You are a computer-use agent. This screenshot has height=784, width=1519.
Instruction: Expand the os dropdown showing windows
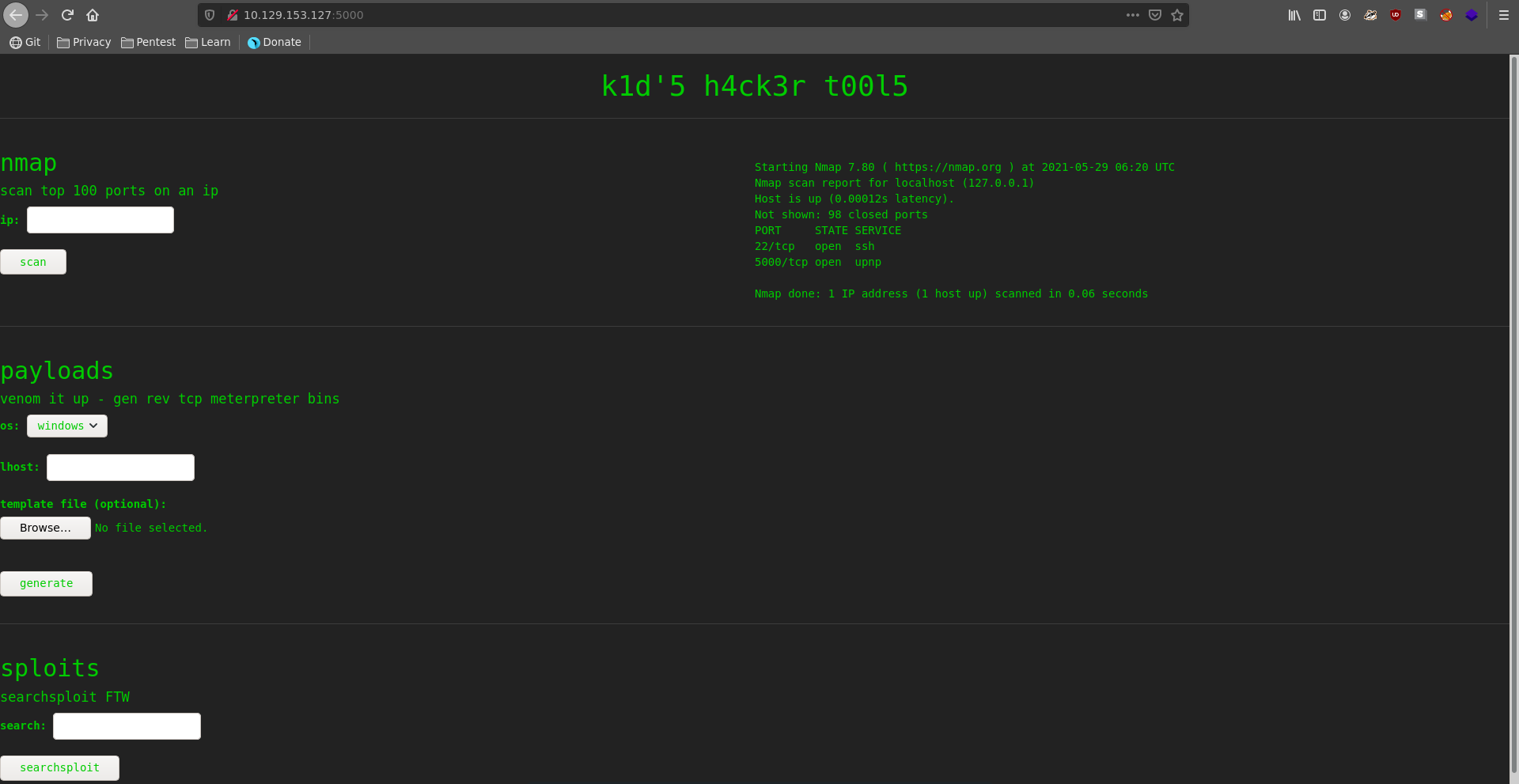click(x=67, y=426)
